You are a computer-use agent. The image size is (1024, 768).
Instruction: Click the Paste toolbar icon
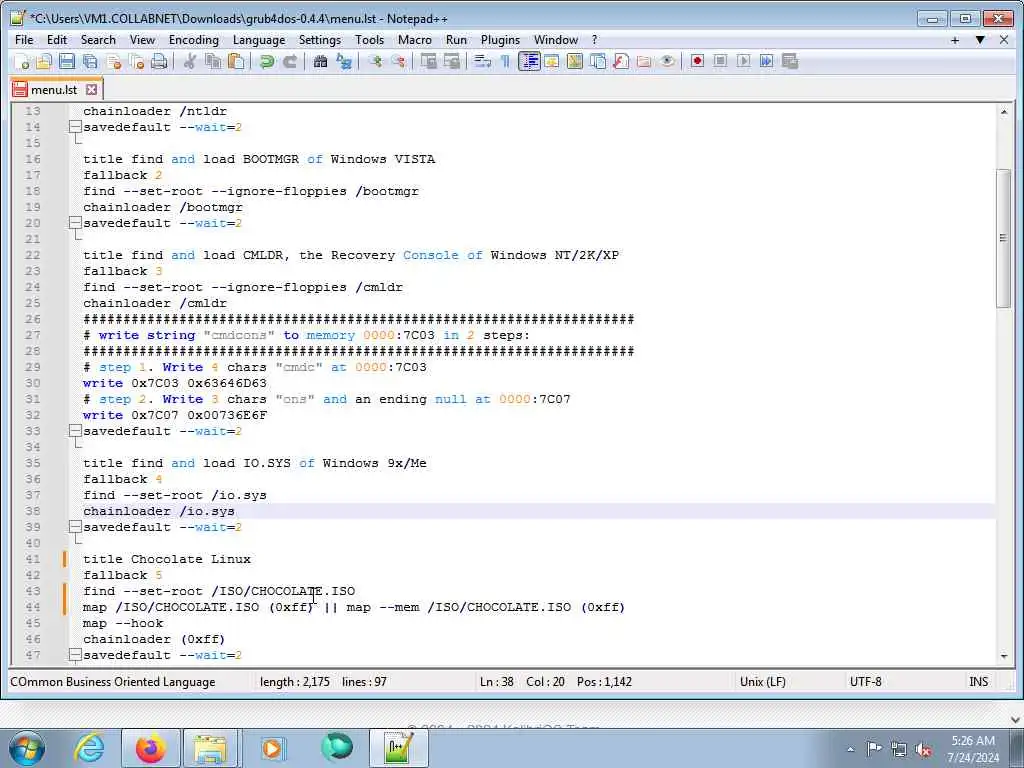[236, 61]
